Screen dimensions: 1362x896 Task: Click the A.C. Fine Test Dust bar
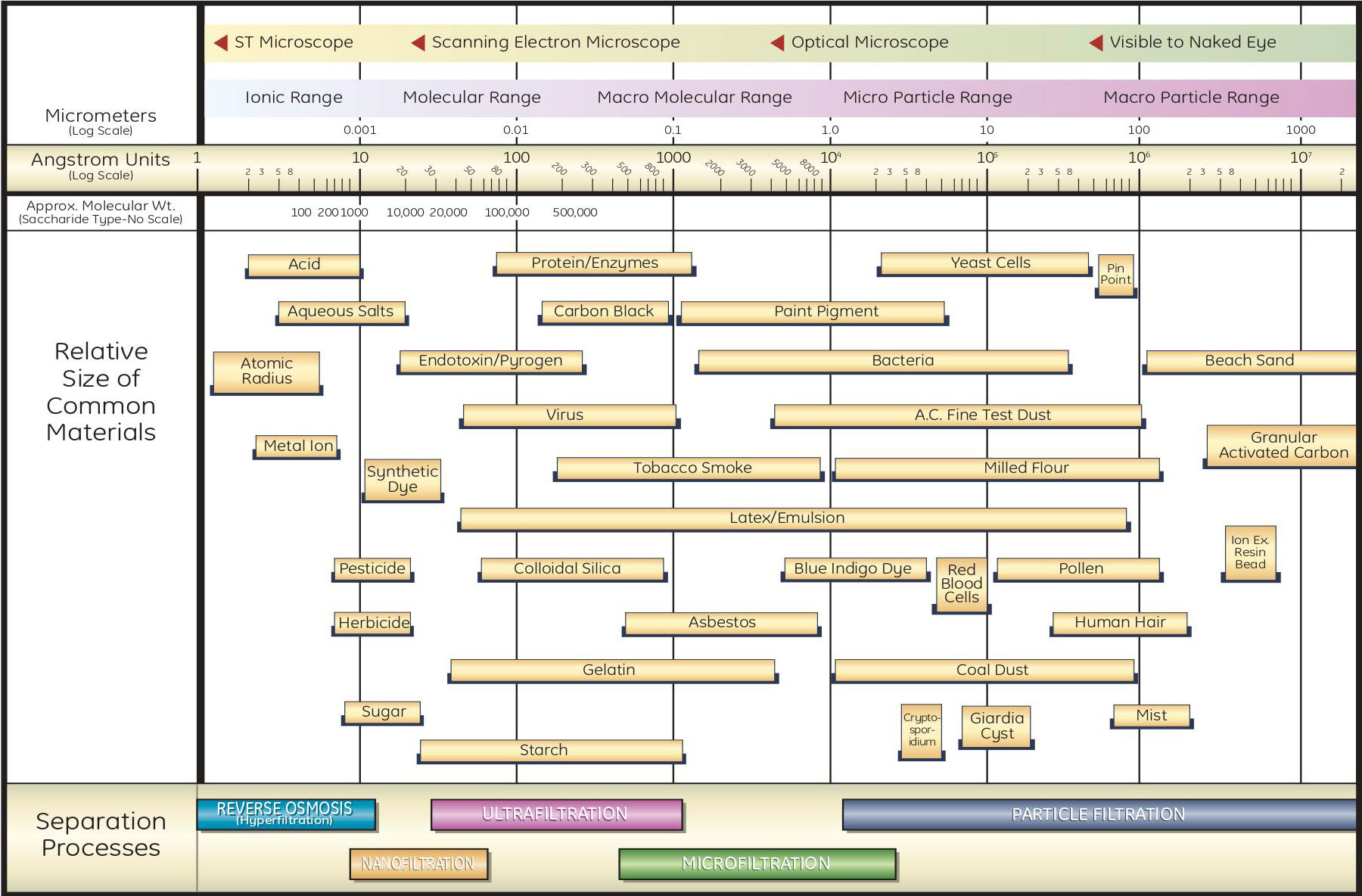957,415
